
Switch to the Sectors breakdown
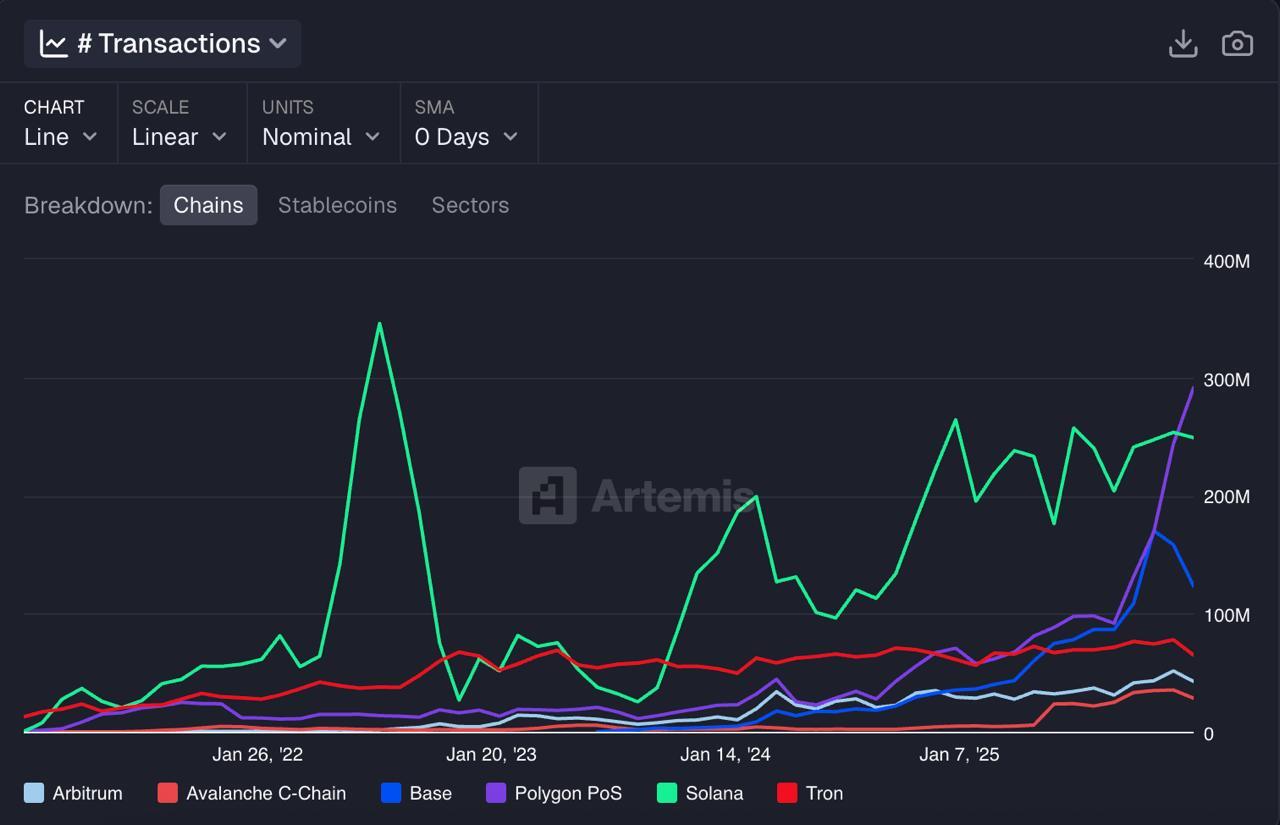[x=470, y=205]
